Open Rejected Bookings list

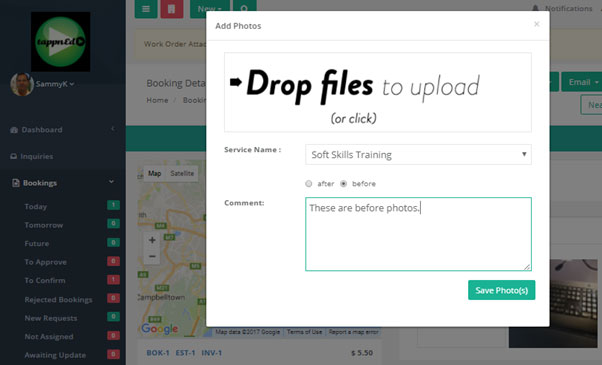[58, 299]
